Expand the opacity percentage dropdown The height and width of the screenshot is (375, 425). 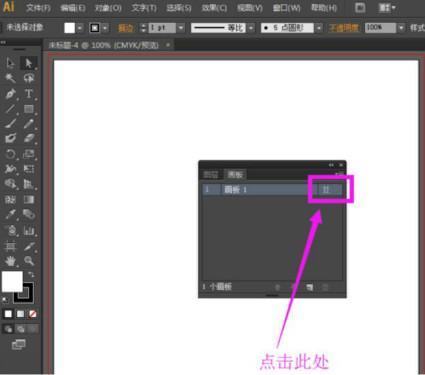401,28
